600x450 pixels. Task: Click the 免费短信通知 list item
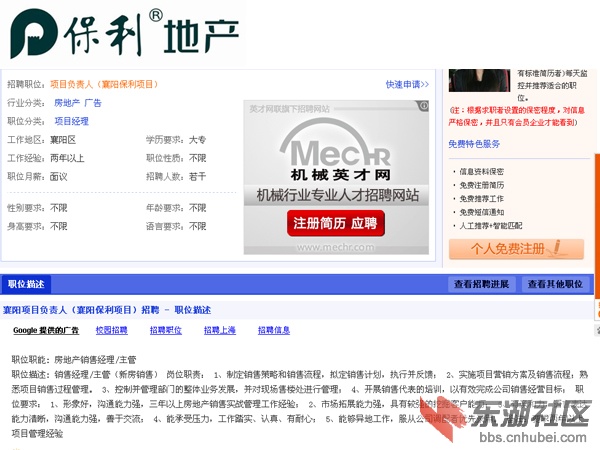[481, 212]
